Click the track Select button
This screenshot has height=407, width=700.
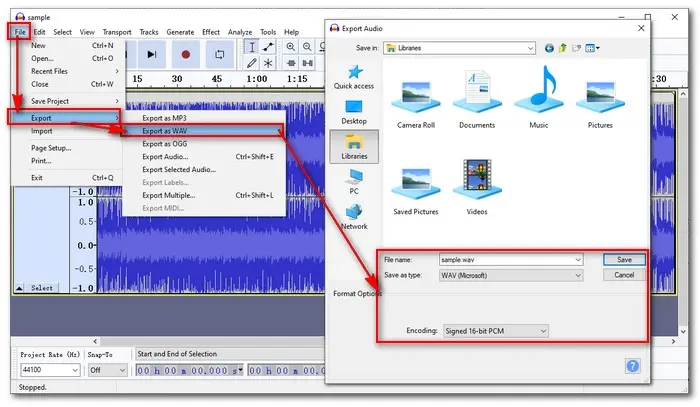(42, 288)
